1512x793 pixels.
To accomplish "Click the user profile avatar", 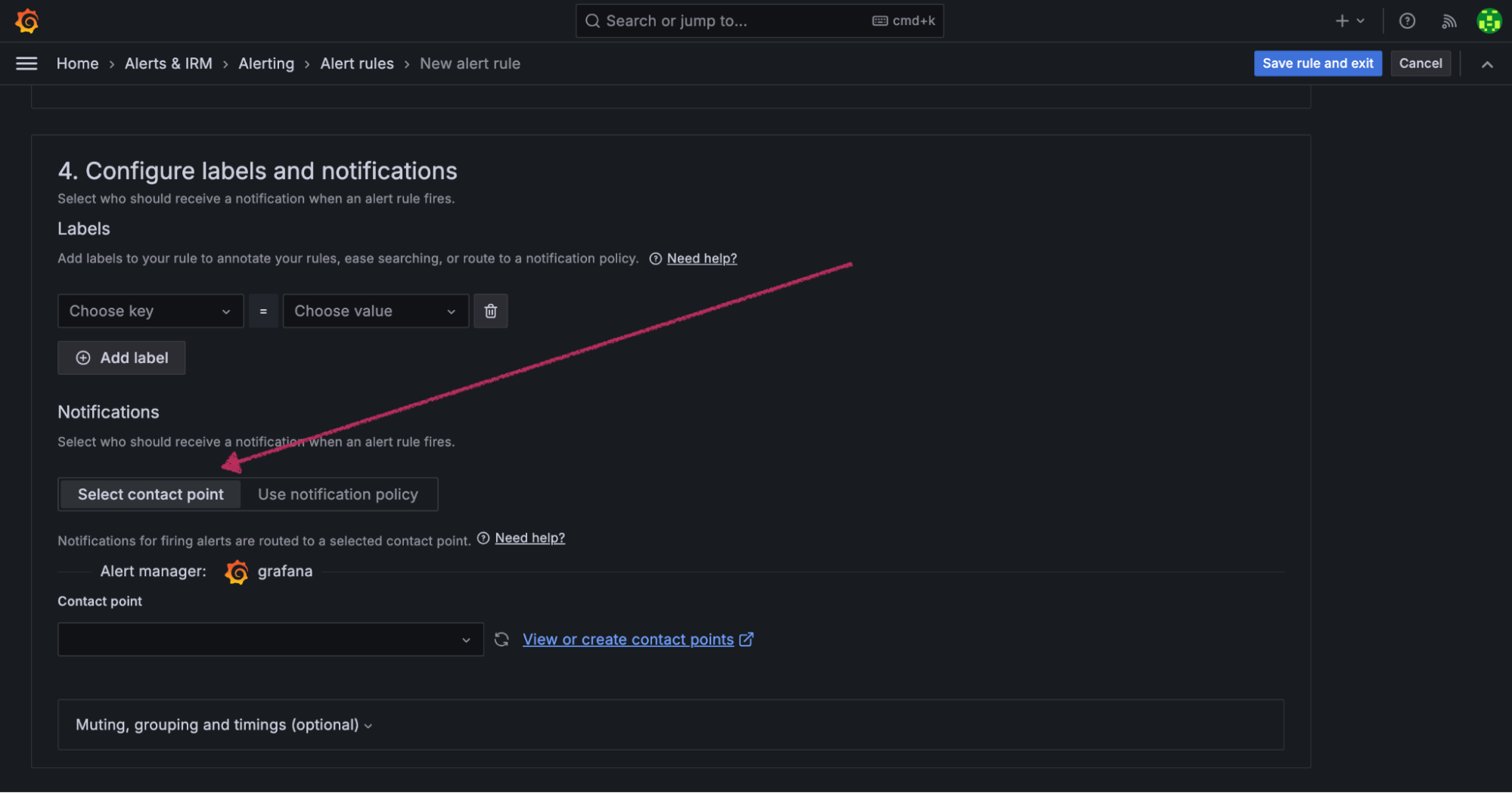I will pyautogui.click(x=1489, y=20).
